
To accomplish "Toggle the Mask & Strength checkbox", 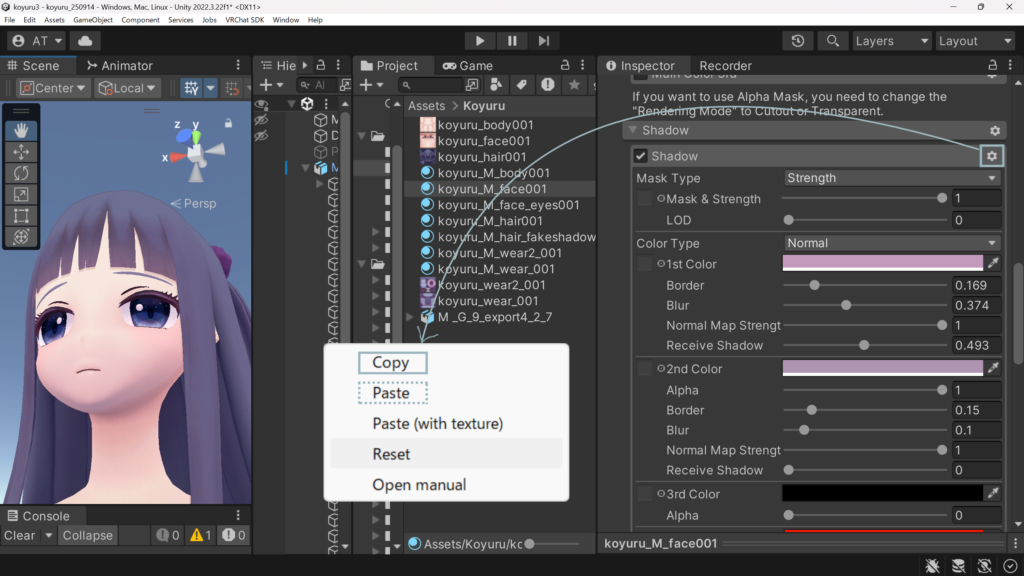I will [645, 199].
